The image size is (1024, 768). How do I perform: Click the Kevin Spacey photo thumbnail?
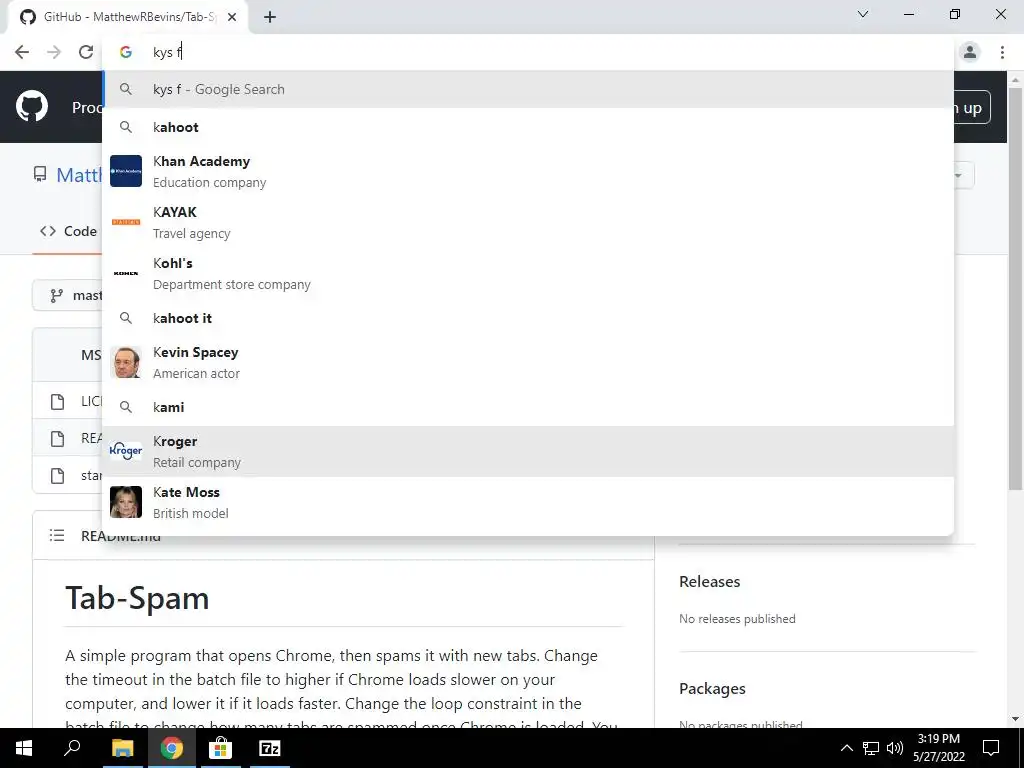click(126, 362)
